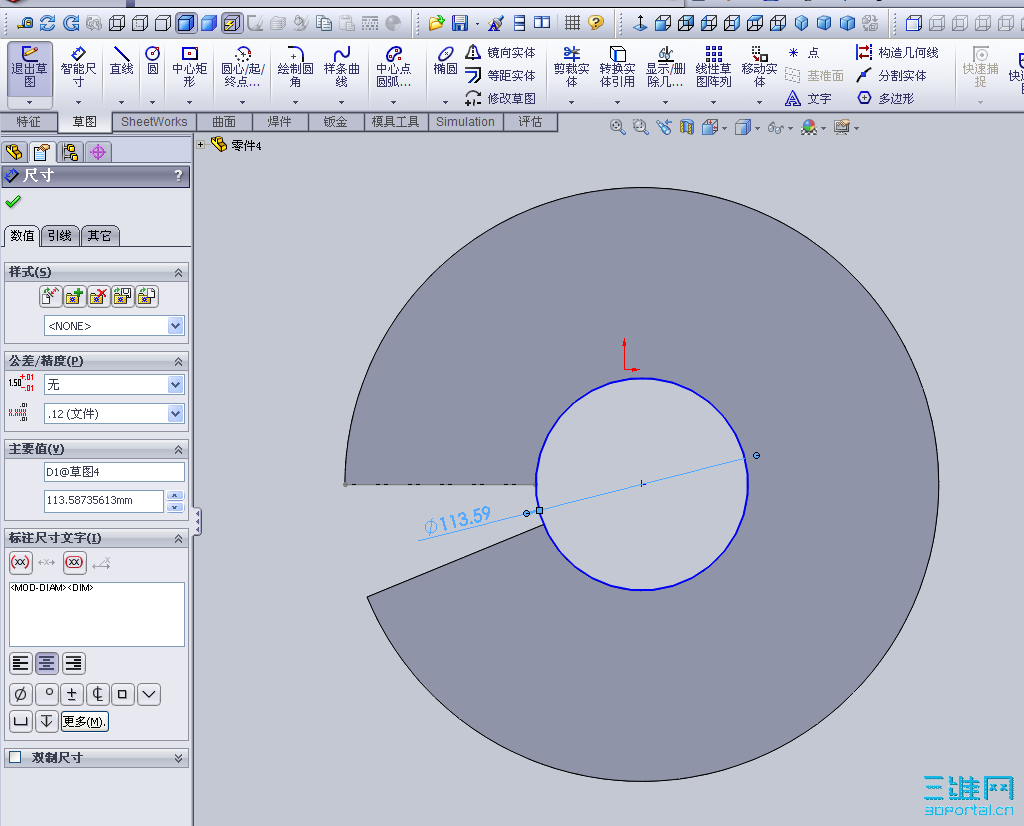Click the green checkmark to accept dimension

click(13, 203)
